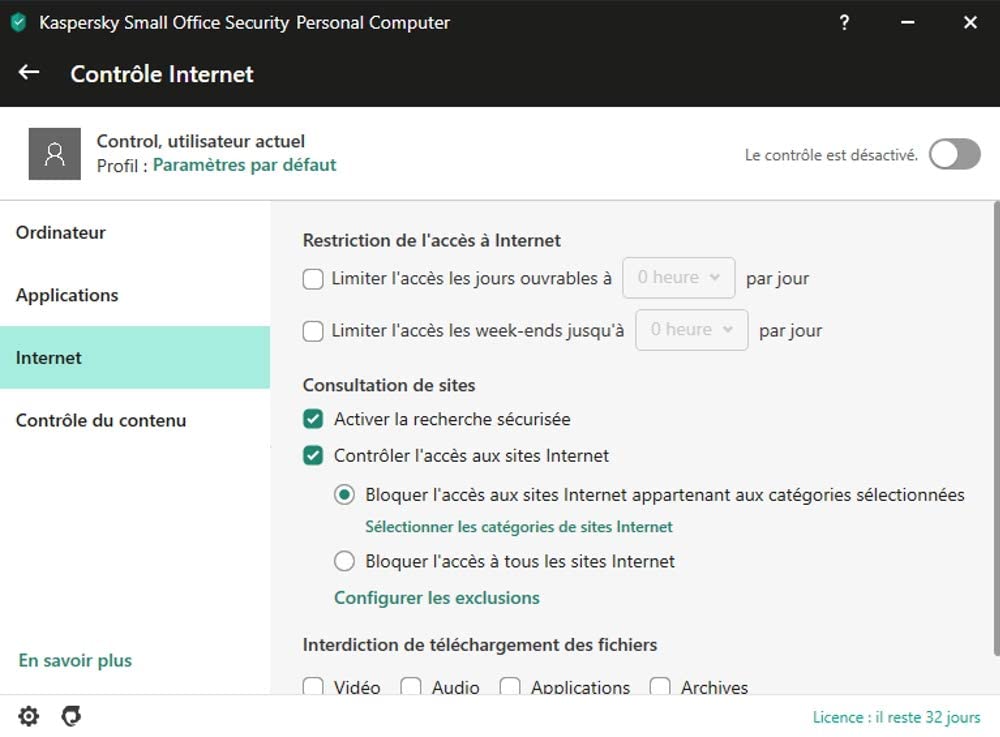Viewport: 1000px width, 737px height.
Task: Open settings with the gear icon
Action: (29, 716)
